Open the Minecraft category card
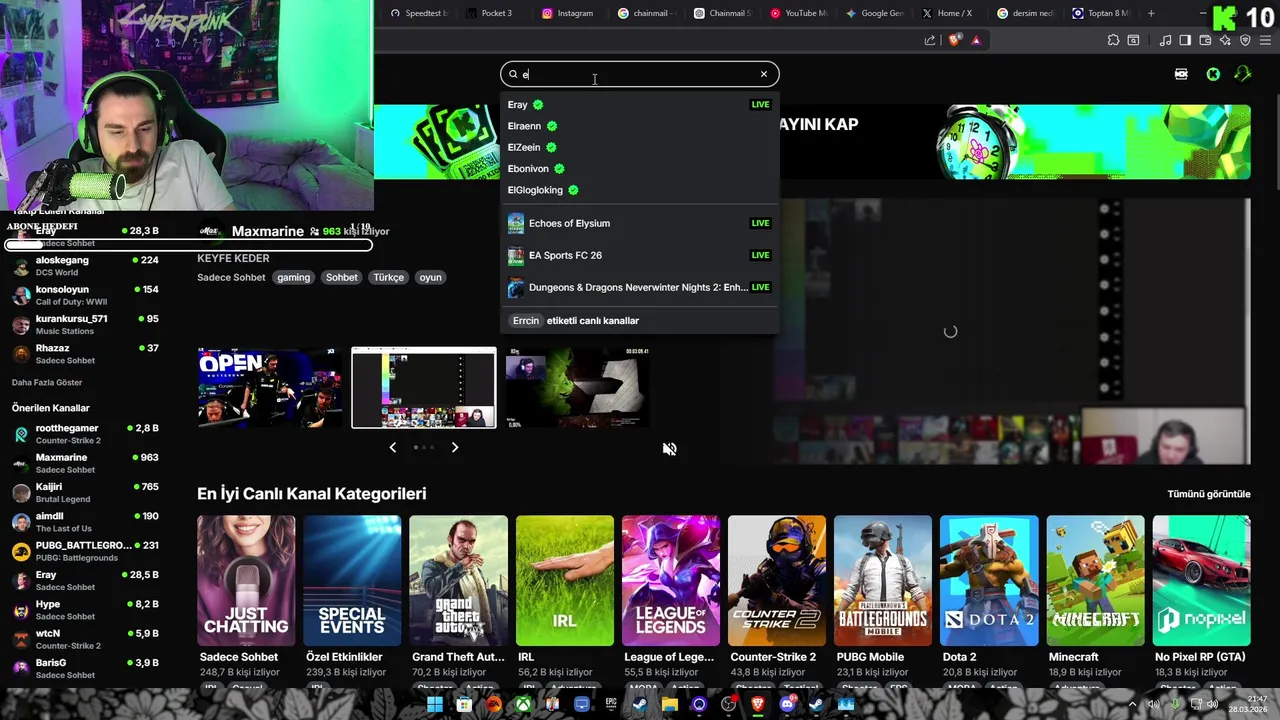 pos(1095,581)
